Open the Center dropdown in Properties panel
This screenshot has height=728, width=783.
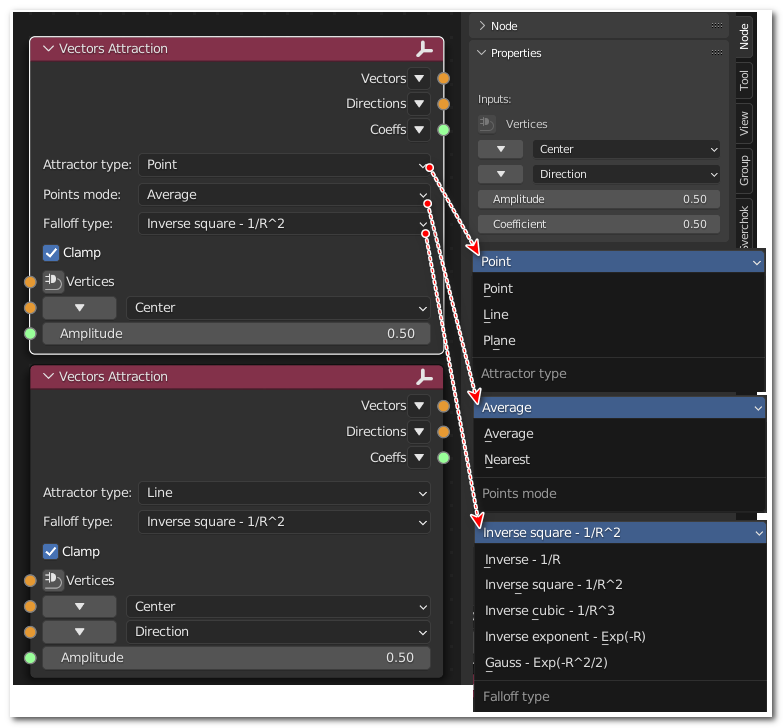tap(626, 149)
